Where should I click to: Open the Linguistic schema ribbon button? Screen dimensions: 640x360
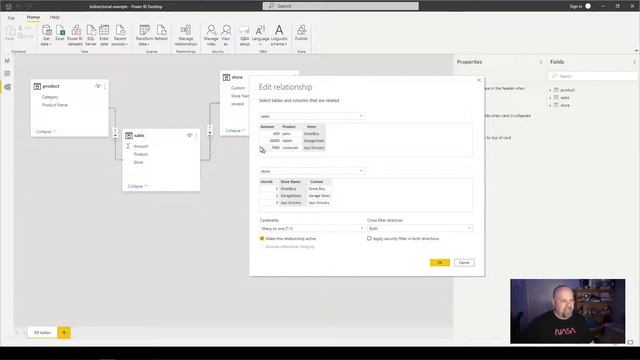click(279, 35)
